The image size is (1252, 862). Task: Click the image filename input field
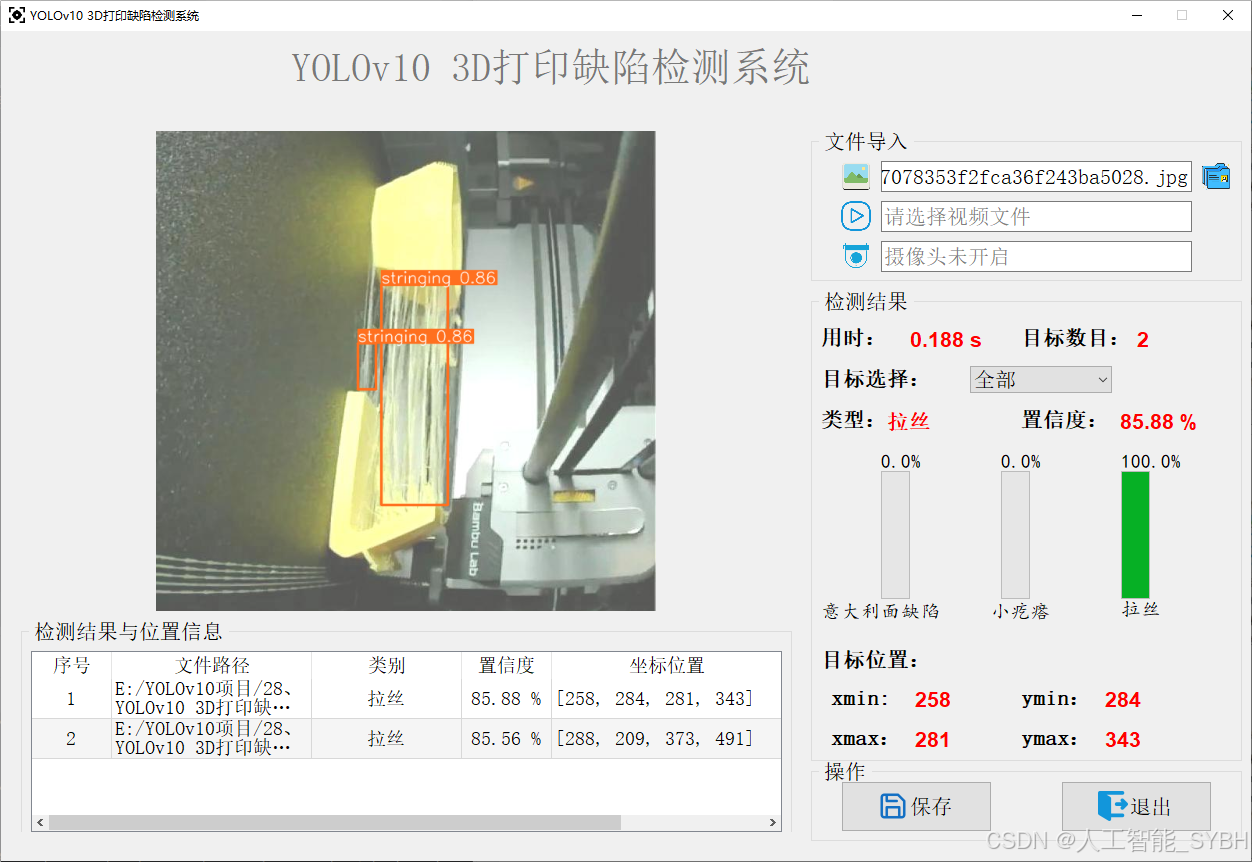click(x=1036, y=177)
